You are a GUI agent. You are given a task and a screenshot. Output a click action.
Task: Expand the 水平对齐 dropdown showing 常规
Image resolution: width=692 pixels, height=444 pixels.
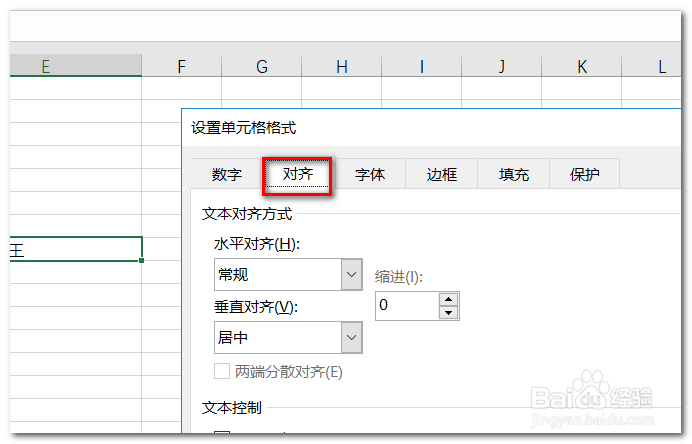tap(352, 275)
